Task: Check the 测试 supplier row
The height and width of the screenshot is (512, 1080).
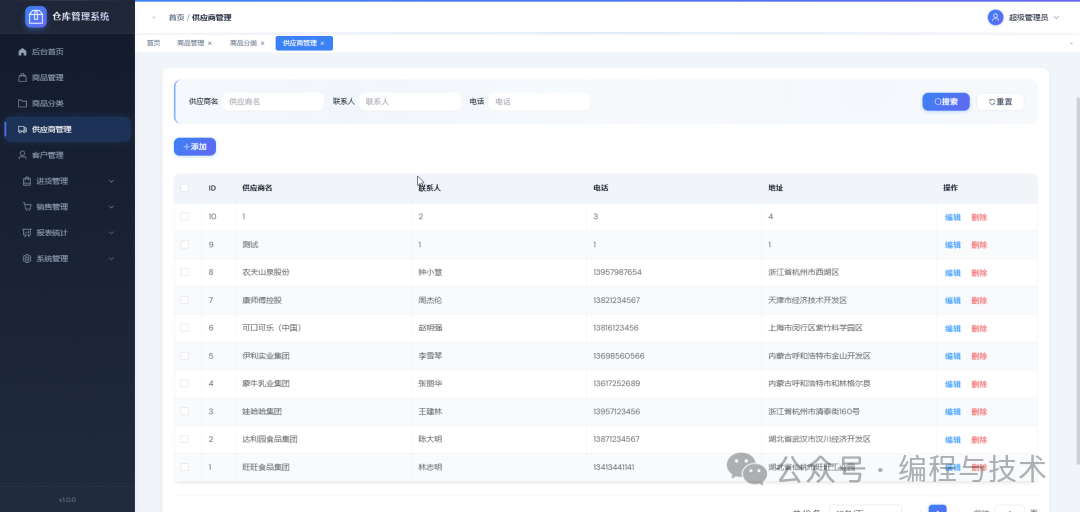Action: [184, 244]
